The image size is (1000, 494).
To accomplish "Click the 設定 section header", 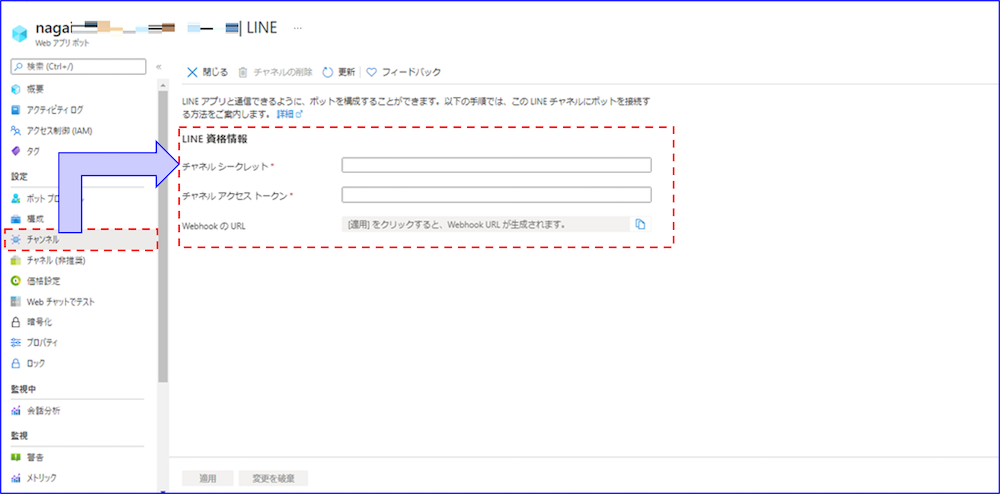I will tap(19, 175).
